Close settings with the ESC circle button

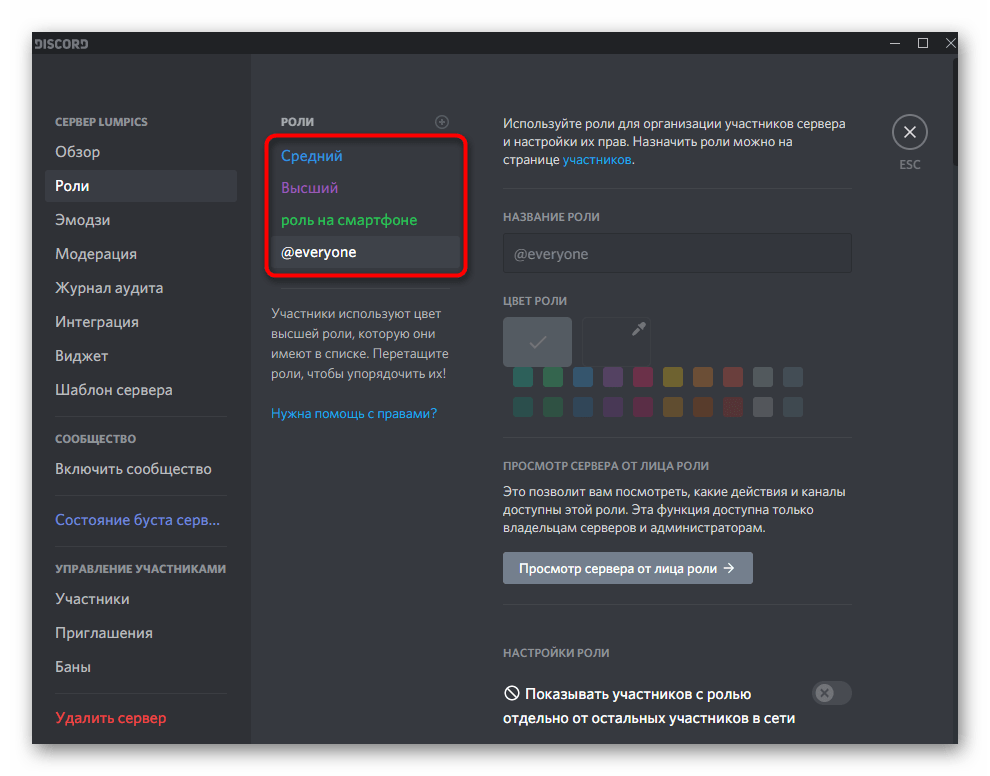click(909, 133)
